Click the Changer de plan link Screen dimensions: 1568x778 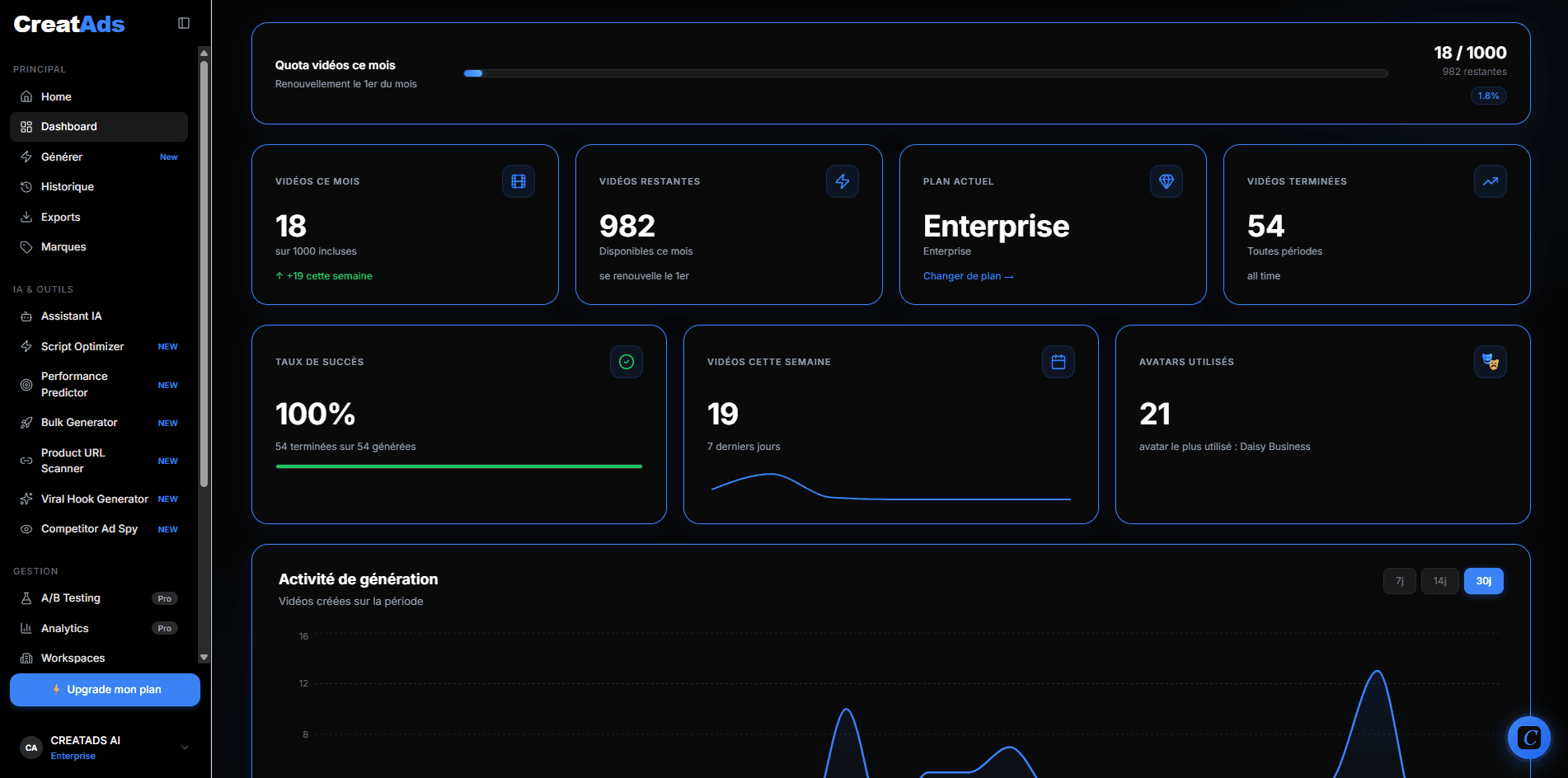coord(968,276)
